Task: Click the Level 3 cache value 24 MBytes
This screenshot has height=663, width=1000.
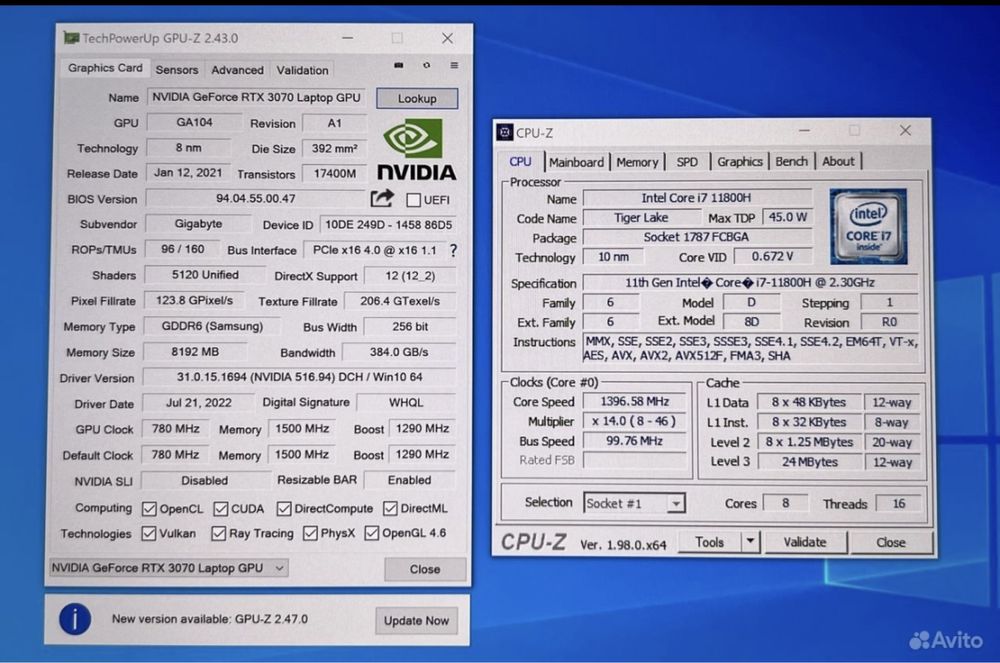Action: pyautogui.click(x=809, y=462)
